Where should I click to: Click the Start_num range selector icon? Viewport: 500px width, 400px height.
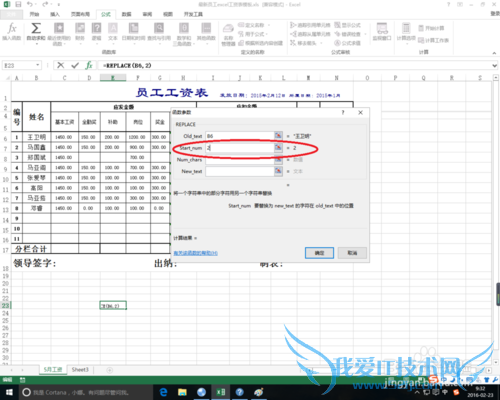click(x=278, y=147)
